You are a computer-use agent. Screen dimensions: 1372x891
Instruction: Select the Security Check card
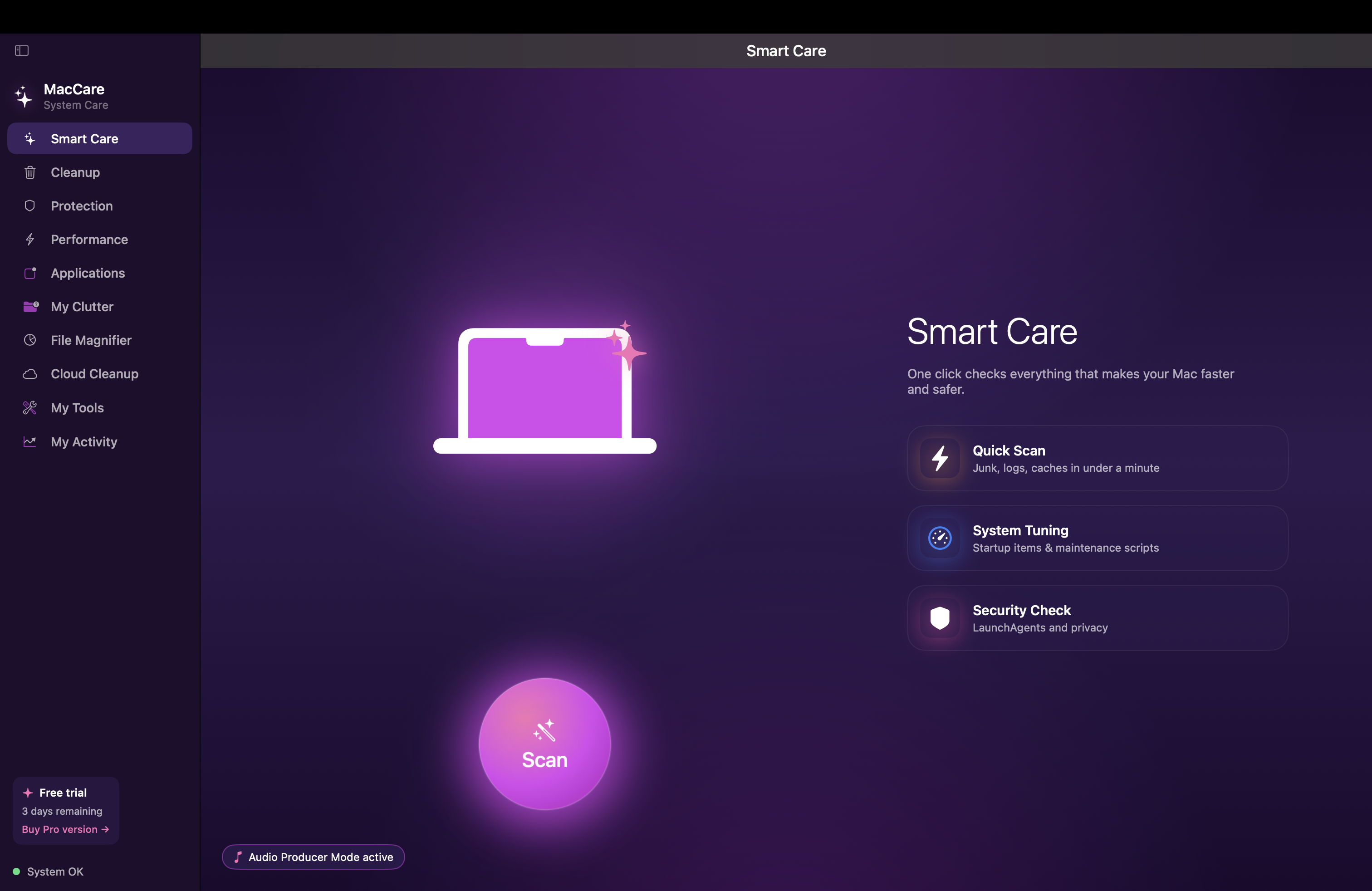point(1098,618)
